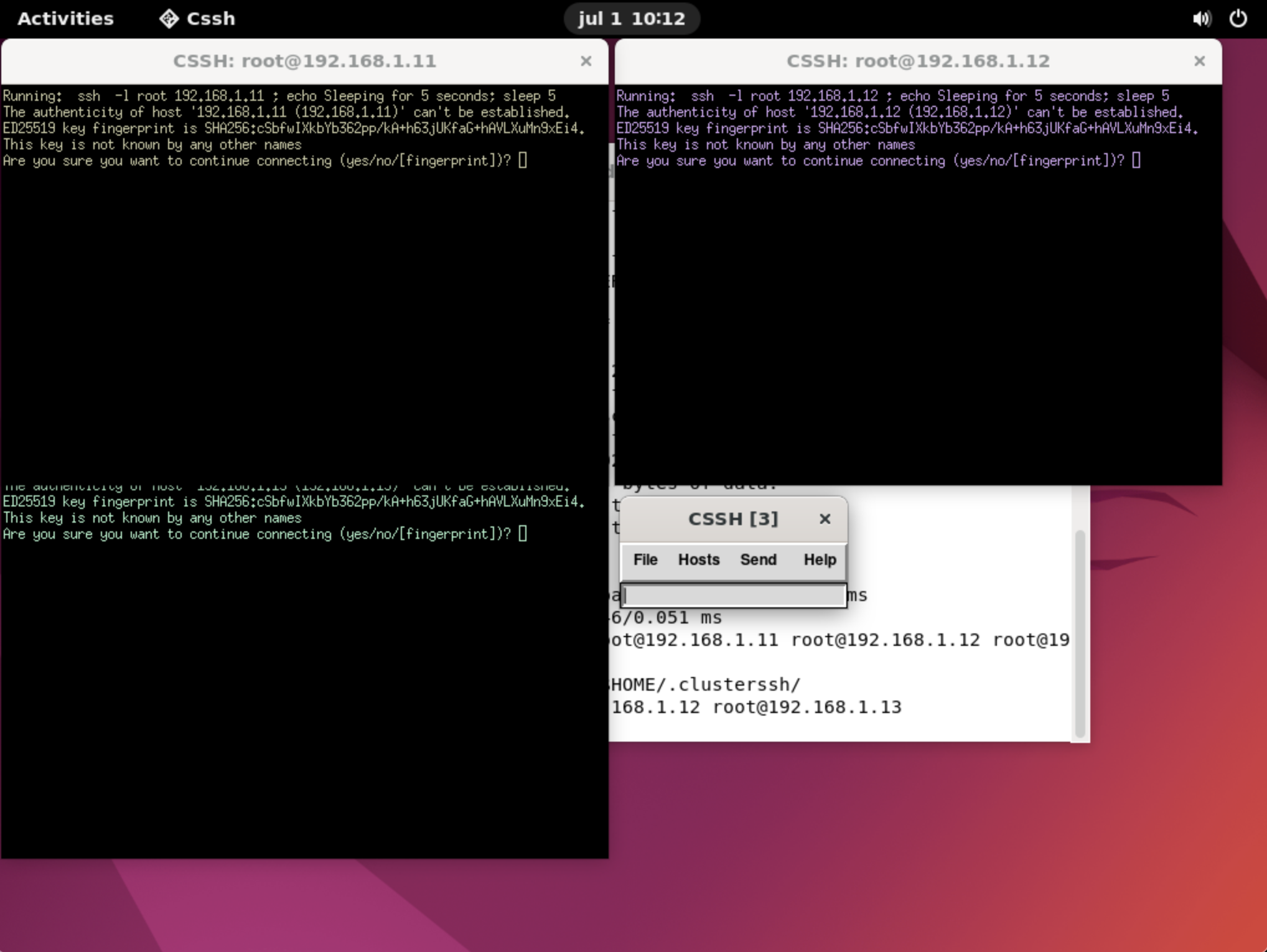Click 'This key is not known' line in bottom-left terminal
Viewport: 1267px width, 952px height.
click(152, 518)
